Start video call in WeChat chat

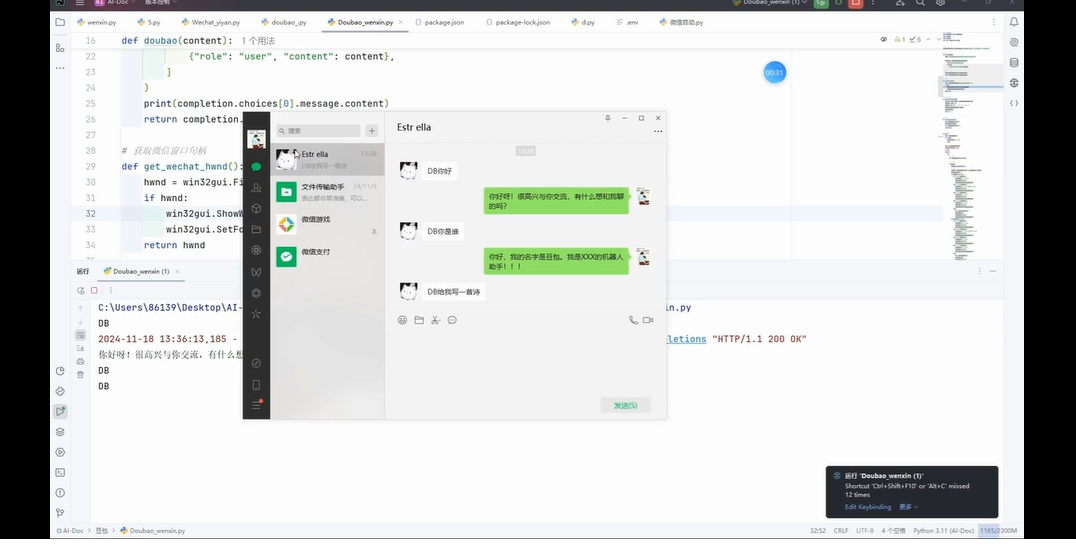coord(648,320)
